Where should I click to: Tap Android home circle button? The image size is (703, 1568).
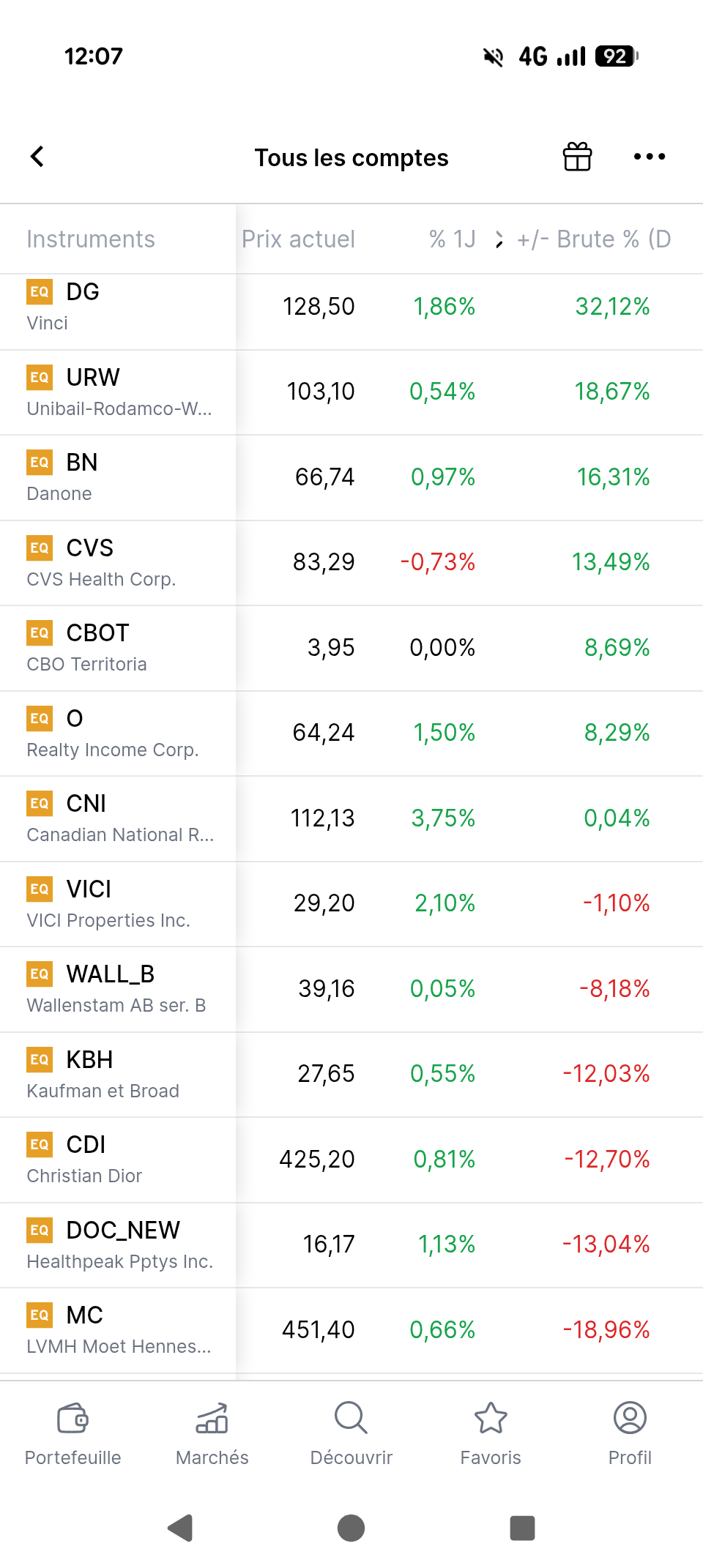(351, 1528)
